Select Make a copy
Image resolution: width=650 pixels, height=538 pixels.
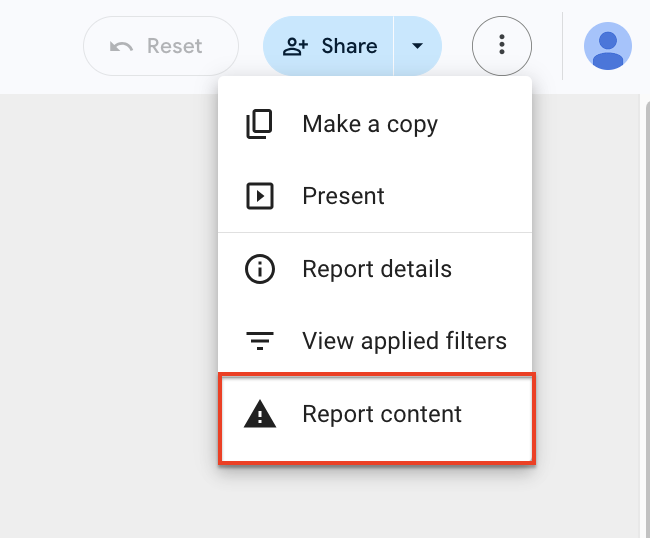click(375, 124)
